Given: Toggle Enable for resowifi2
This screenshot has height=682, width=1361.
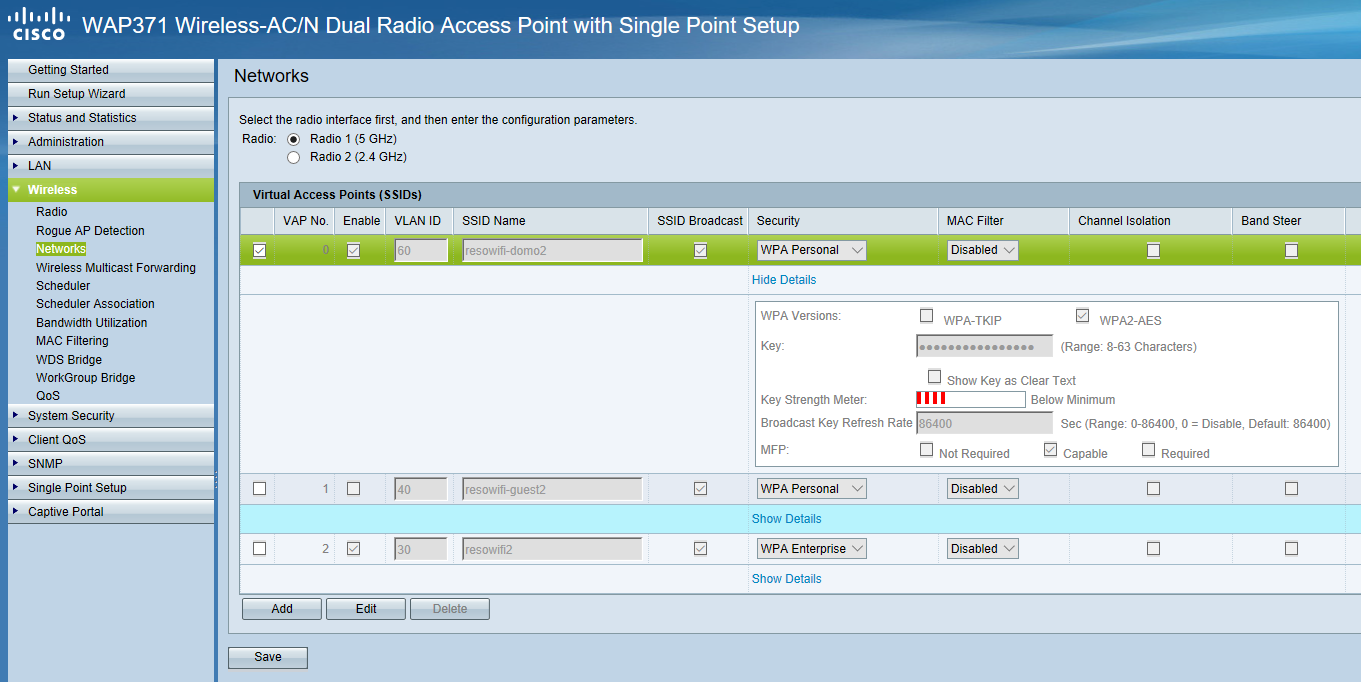Looking at the screenshot, I should [353, 549].
